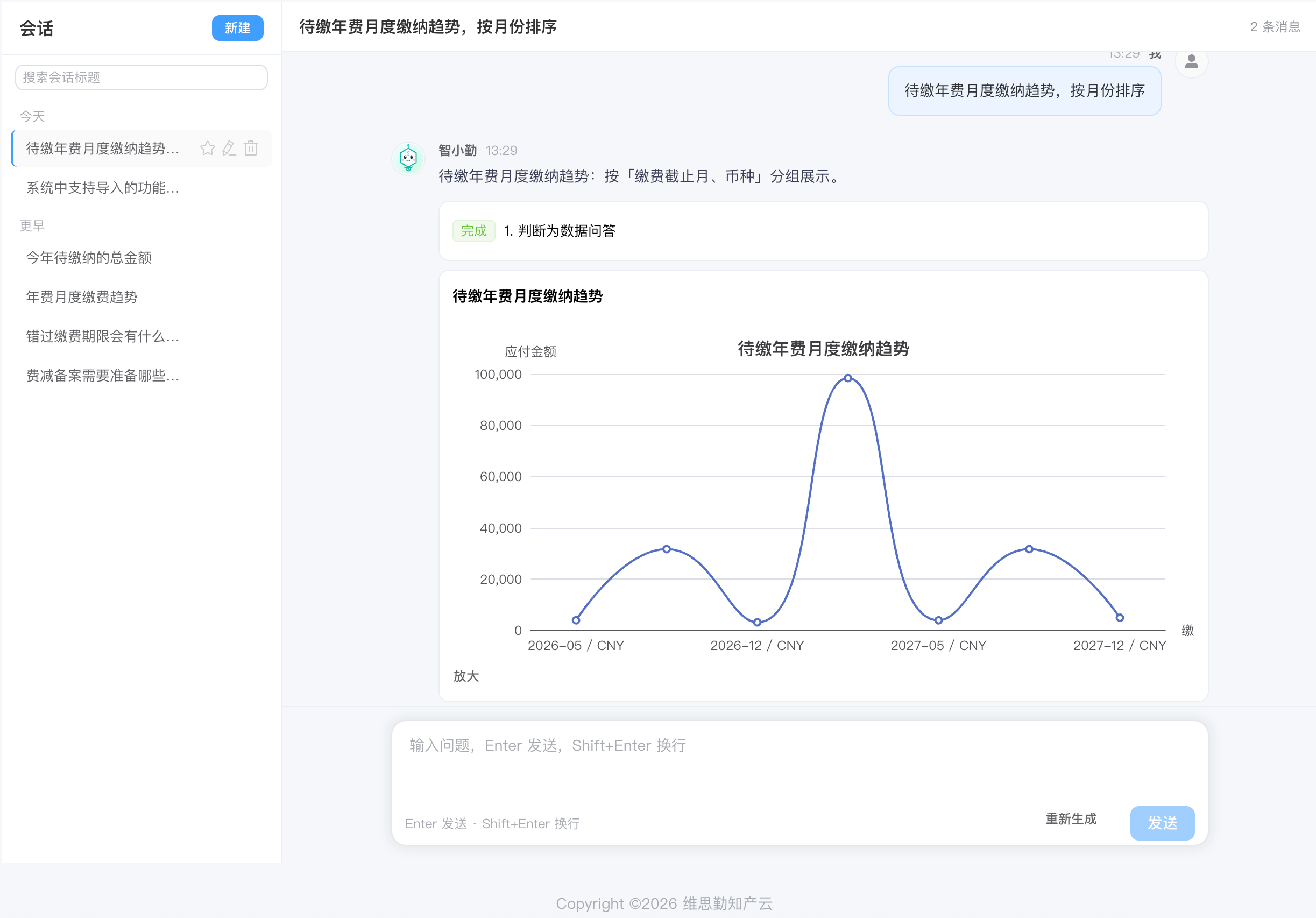Click the 2 条消息 message count
This screenshot has height=918, width=1316.
click(1275, 27)
